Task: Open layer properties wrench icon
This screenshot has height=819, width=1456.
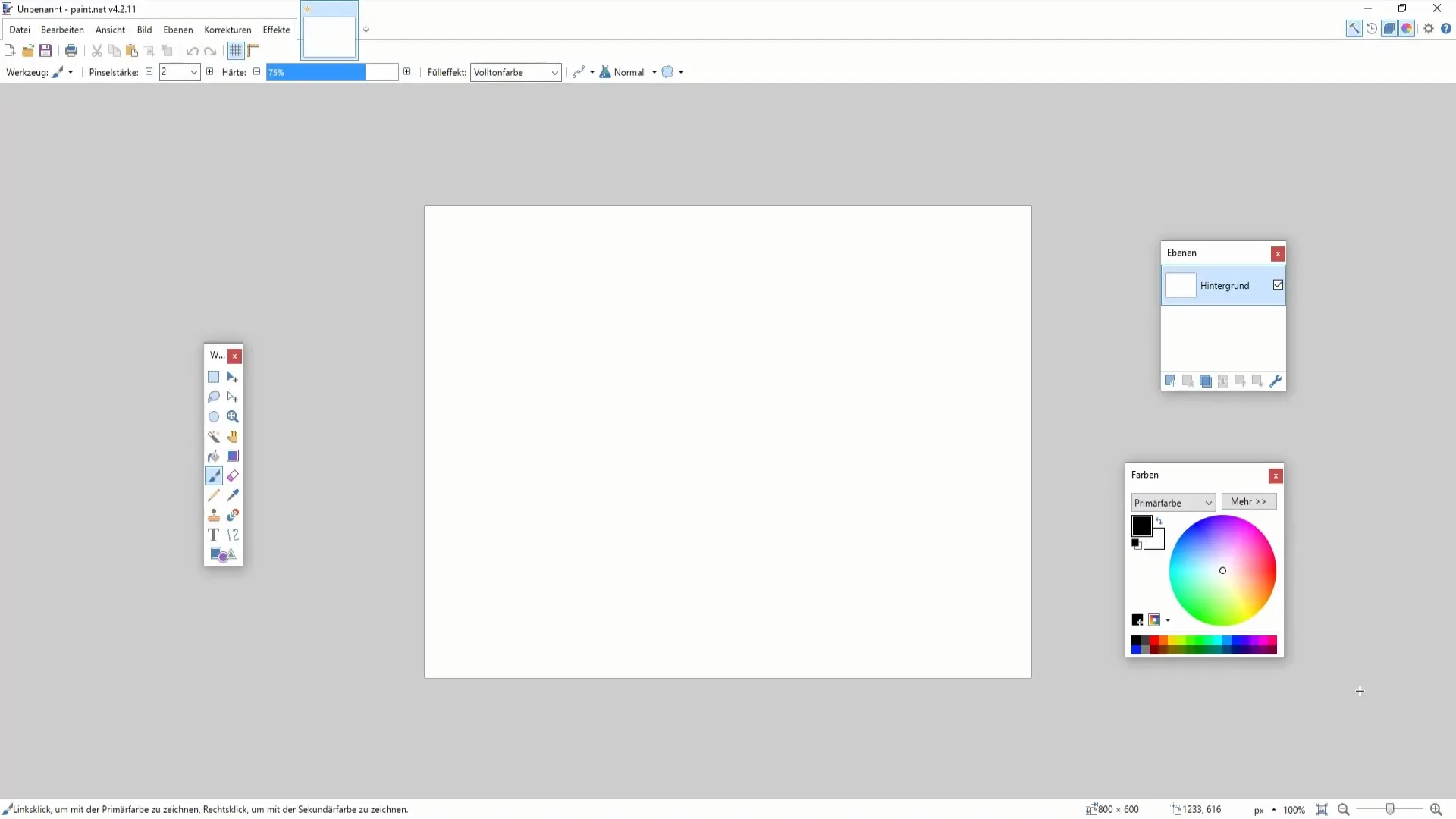Action: 1276,381
